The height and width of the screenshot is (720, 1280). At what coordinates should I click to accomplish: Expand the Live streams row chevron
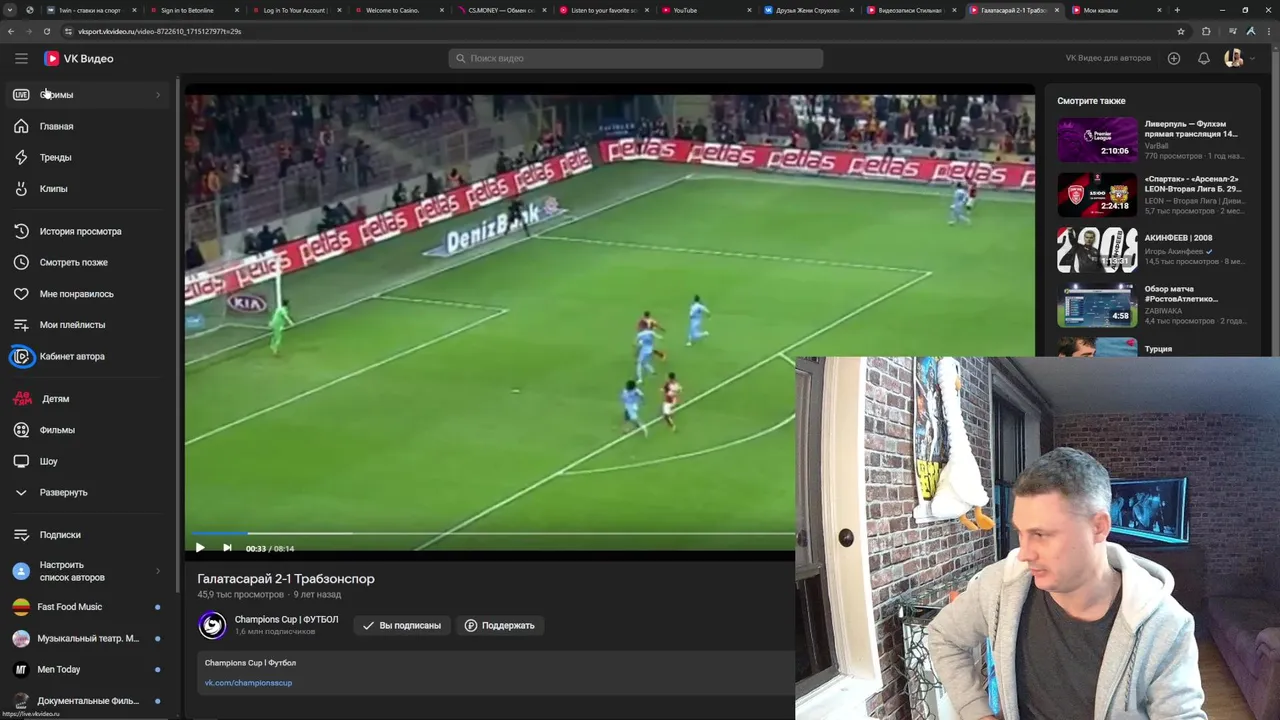pos(158,95)
